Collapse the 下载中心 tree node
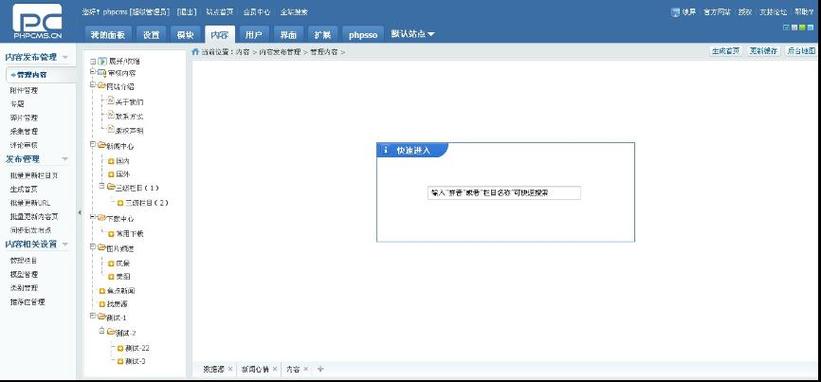Screen dimensions: 821x382 point(93,217)
